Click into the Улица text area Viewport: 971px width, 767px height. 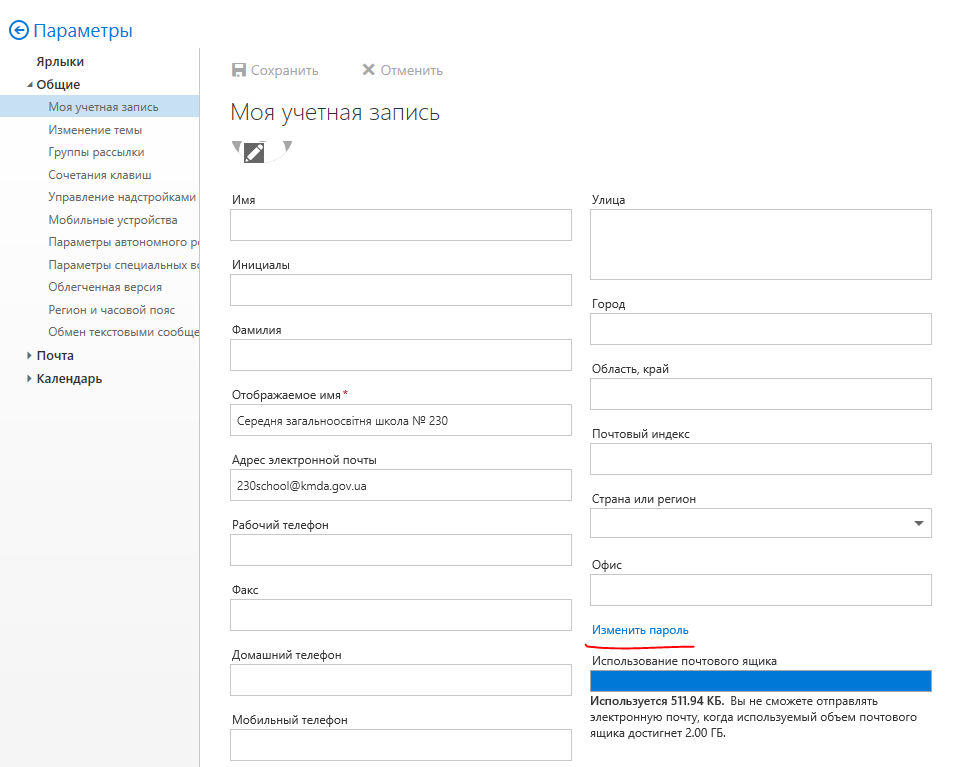pos(760,244)
